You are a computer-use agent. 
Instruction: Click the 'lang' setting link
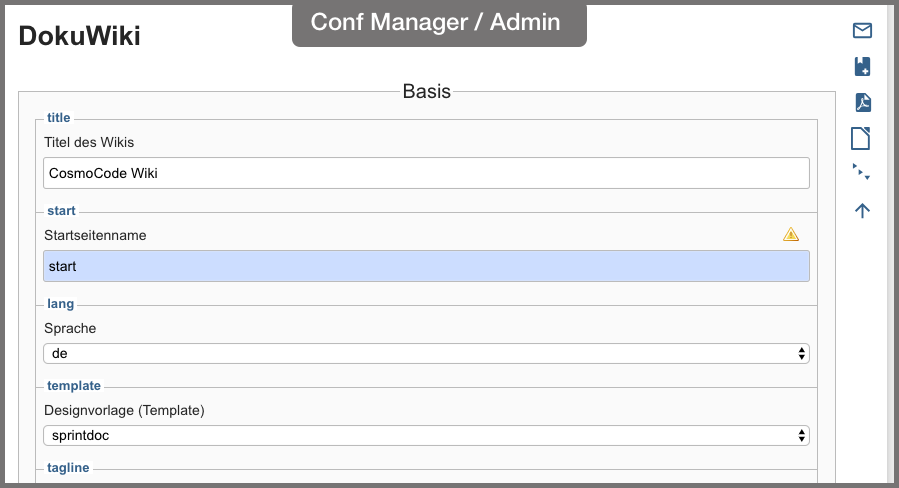tap(60, 304)
